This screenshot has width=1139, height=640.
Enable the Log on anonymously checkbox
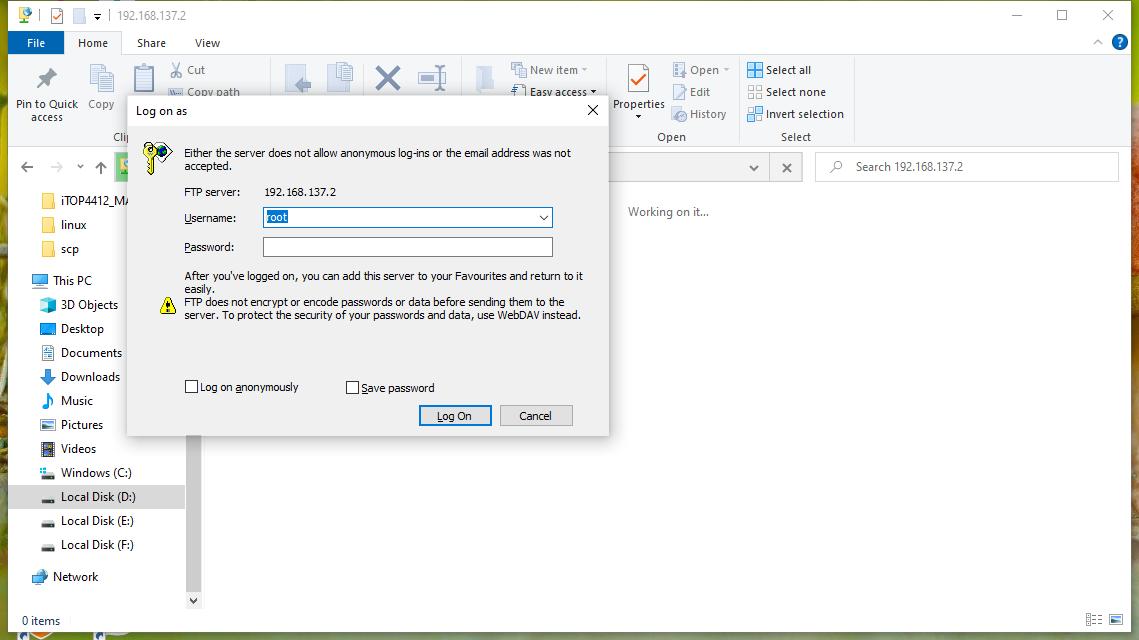point(192,387)
